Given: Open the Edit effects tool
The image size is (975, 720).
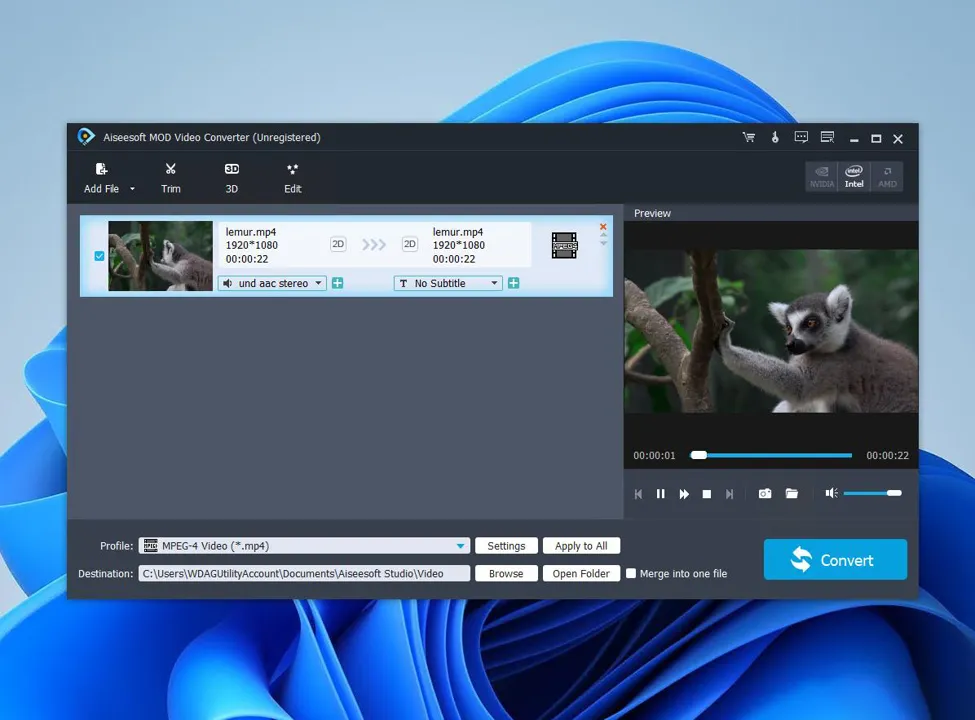Looking at the screenshot, I should 292,178.
